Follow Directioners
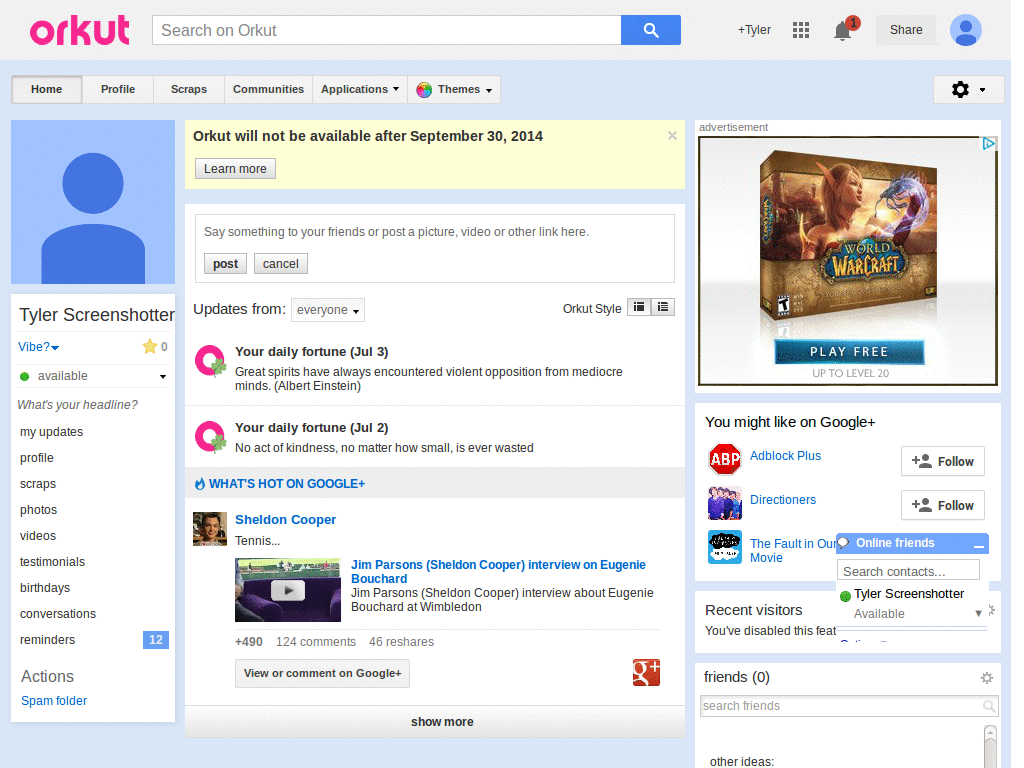 point(942,505)
